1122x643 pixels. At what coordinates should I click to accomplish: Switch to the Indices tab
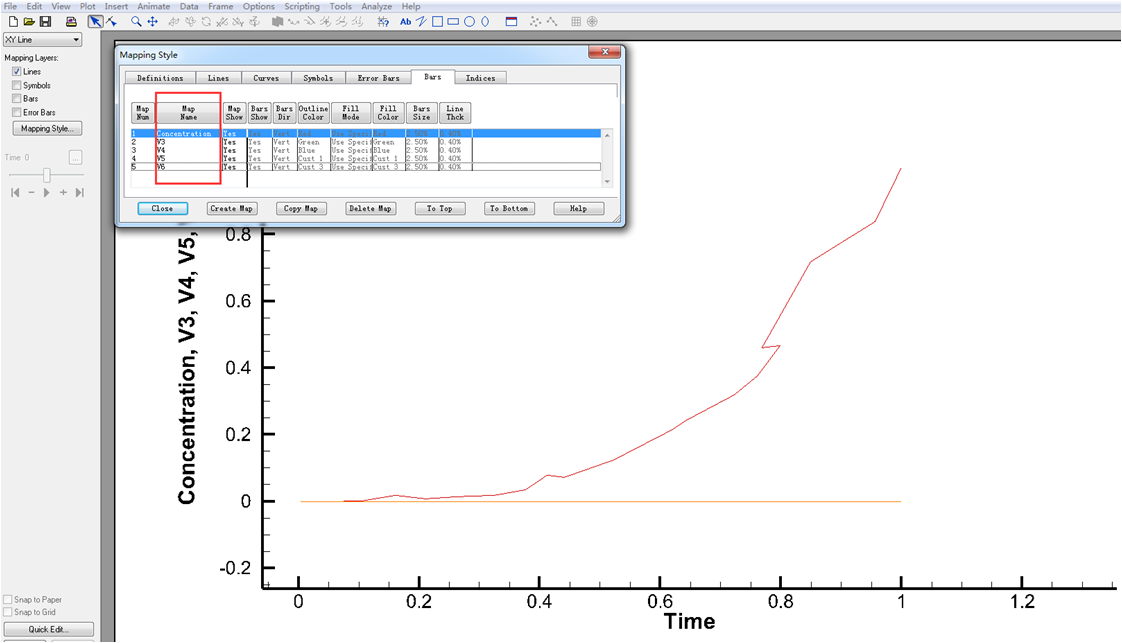480,78
